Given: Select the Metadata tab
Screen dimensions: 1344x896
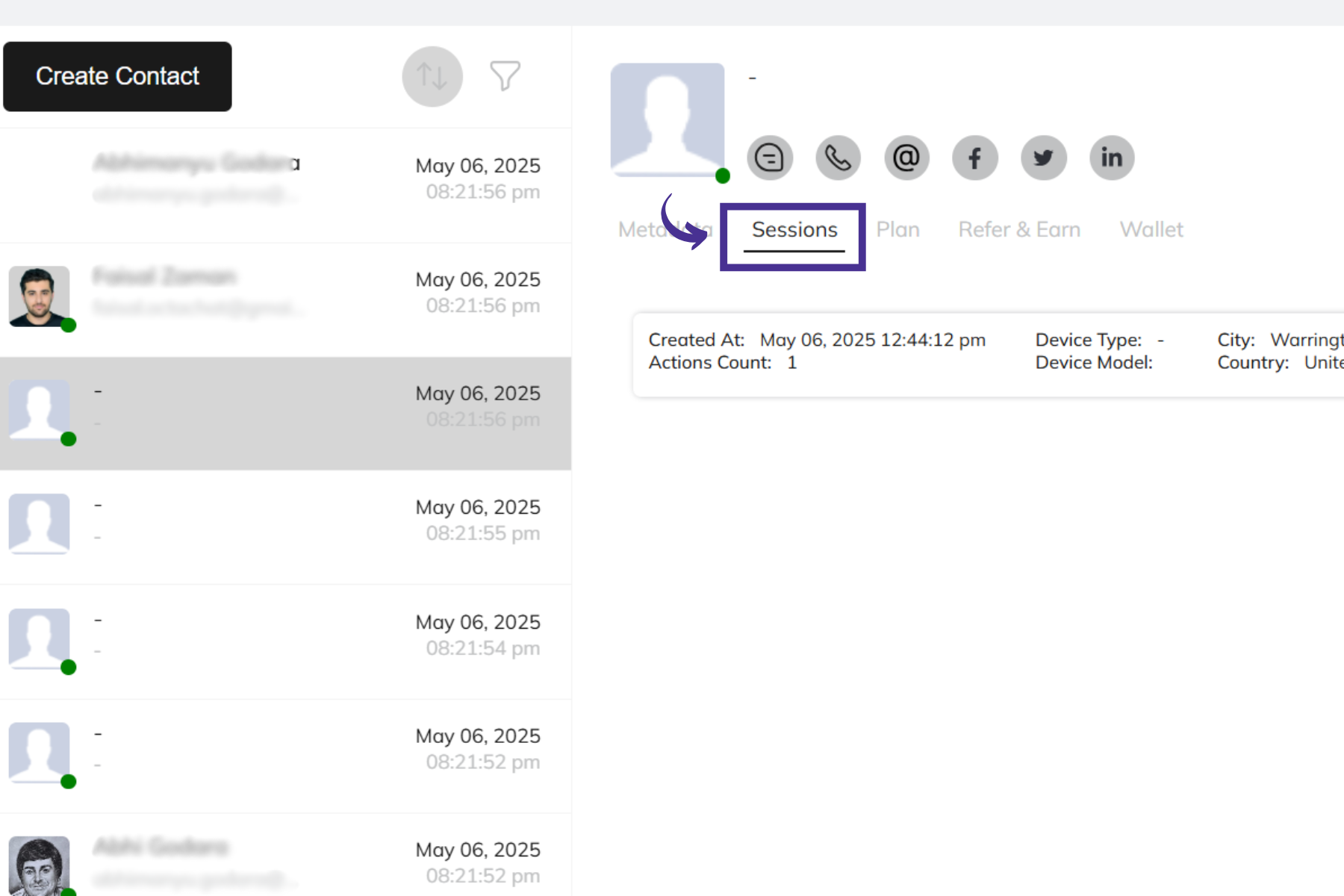Looking at the screenshot, I should click(x=641, y=230).
